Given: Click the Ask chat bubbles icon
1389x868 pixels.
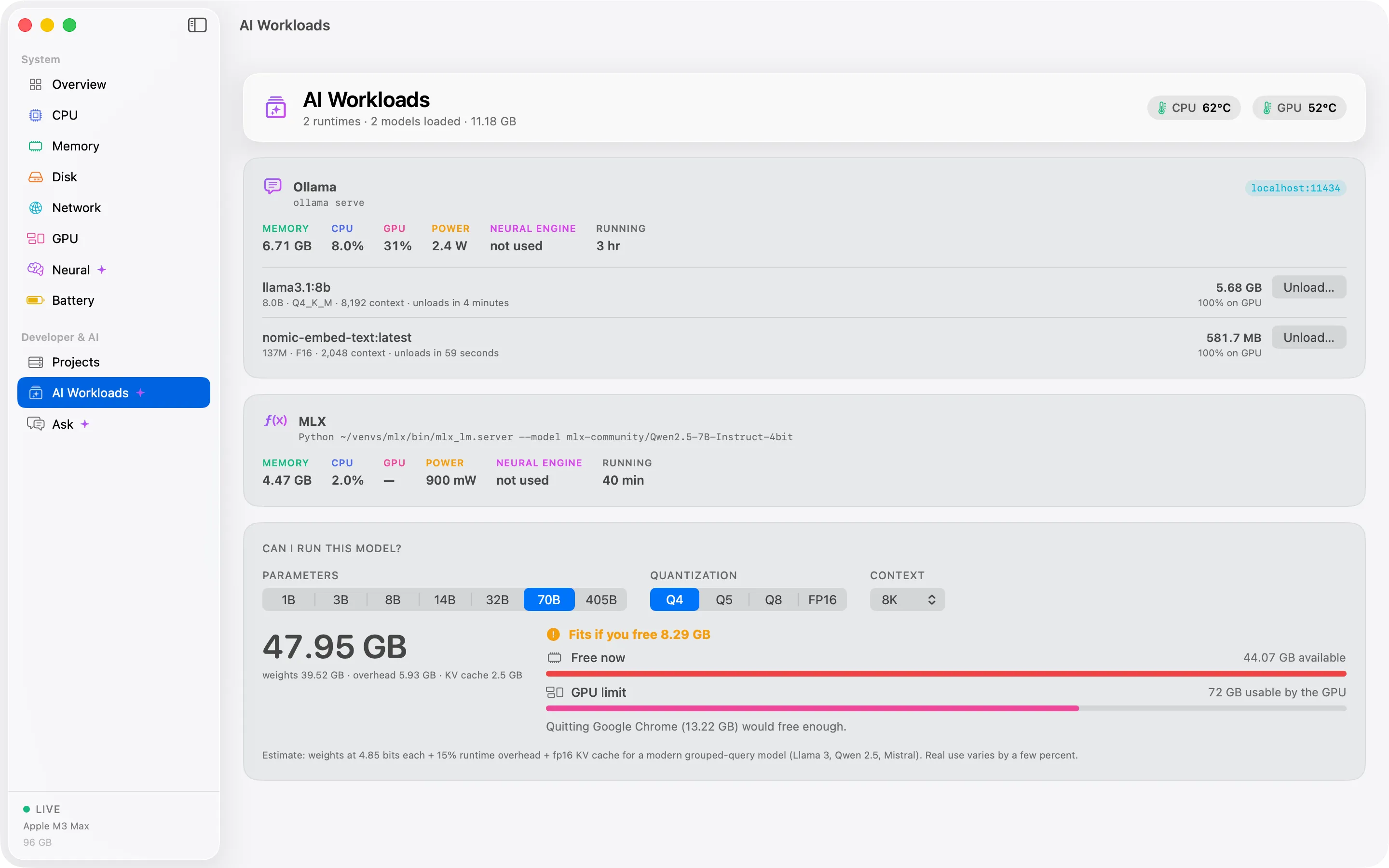Looking at the screenshot, I should pos(36,424).
